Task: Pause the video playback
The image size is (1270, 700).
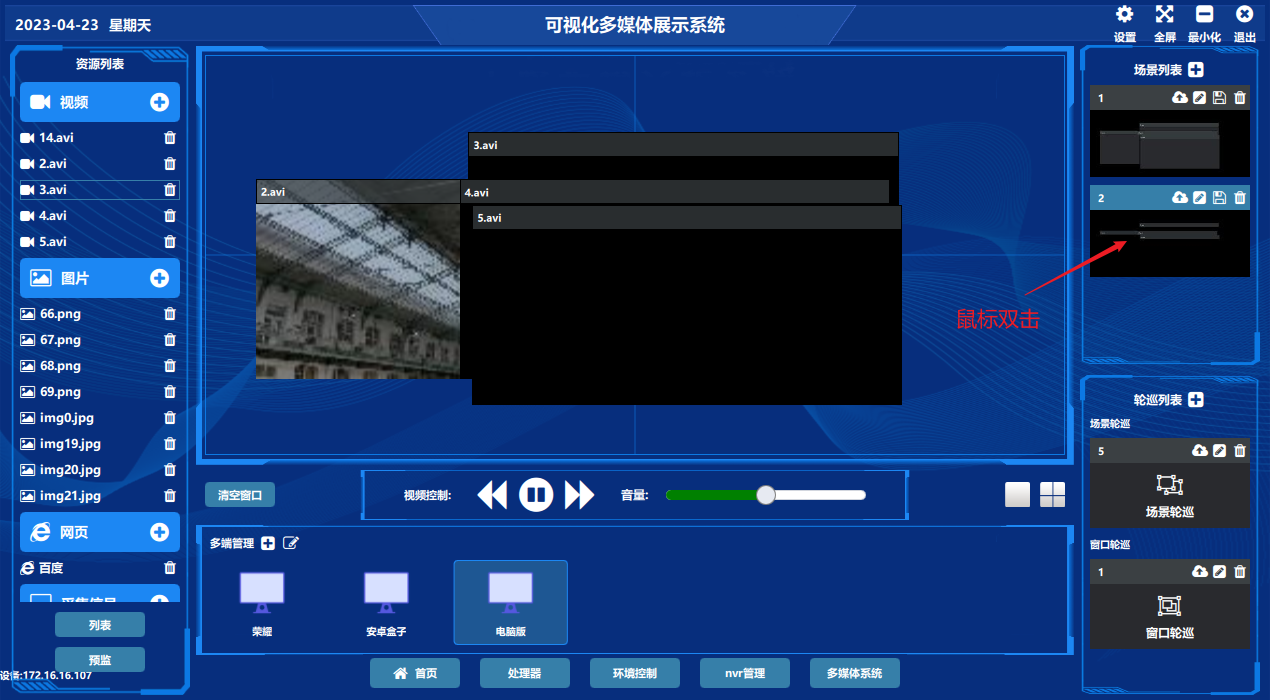Action: (x=536, y=494)
